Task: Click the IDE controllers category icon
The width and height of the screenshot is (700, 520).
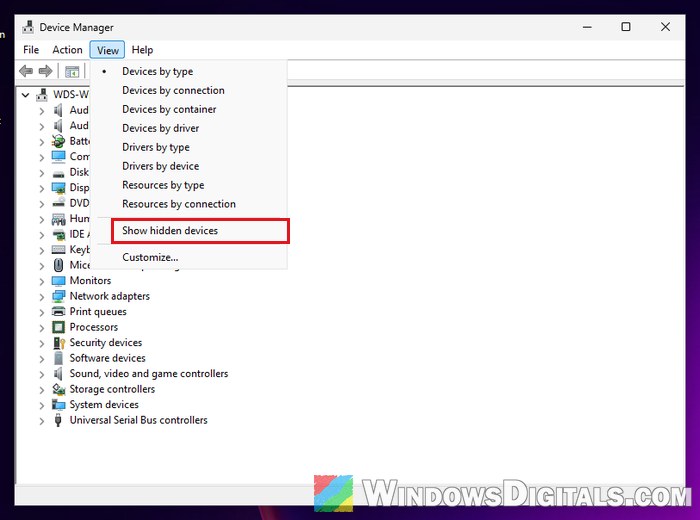Action: [x=58, y=234]
